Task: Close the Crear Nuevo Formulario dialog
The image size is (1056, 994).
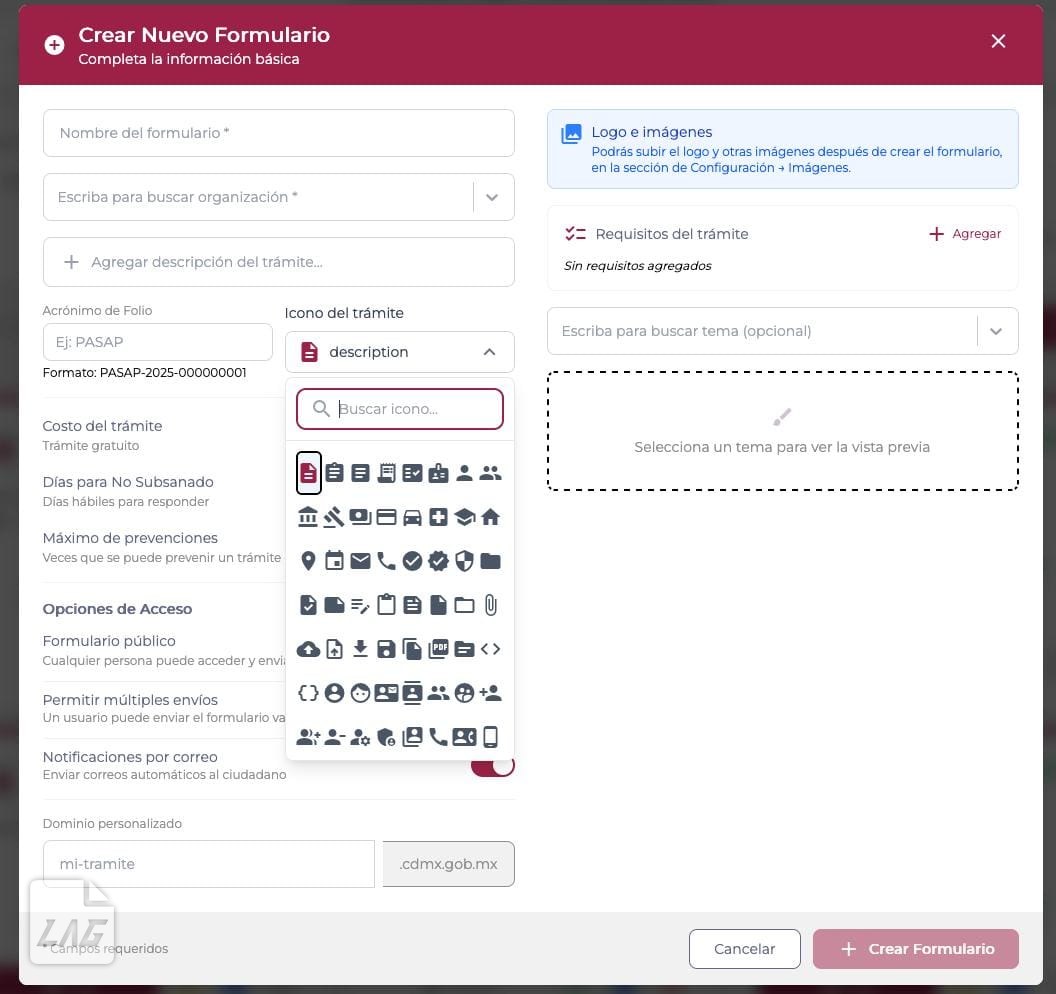Action: pos(998,41)
